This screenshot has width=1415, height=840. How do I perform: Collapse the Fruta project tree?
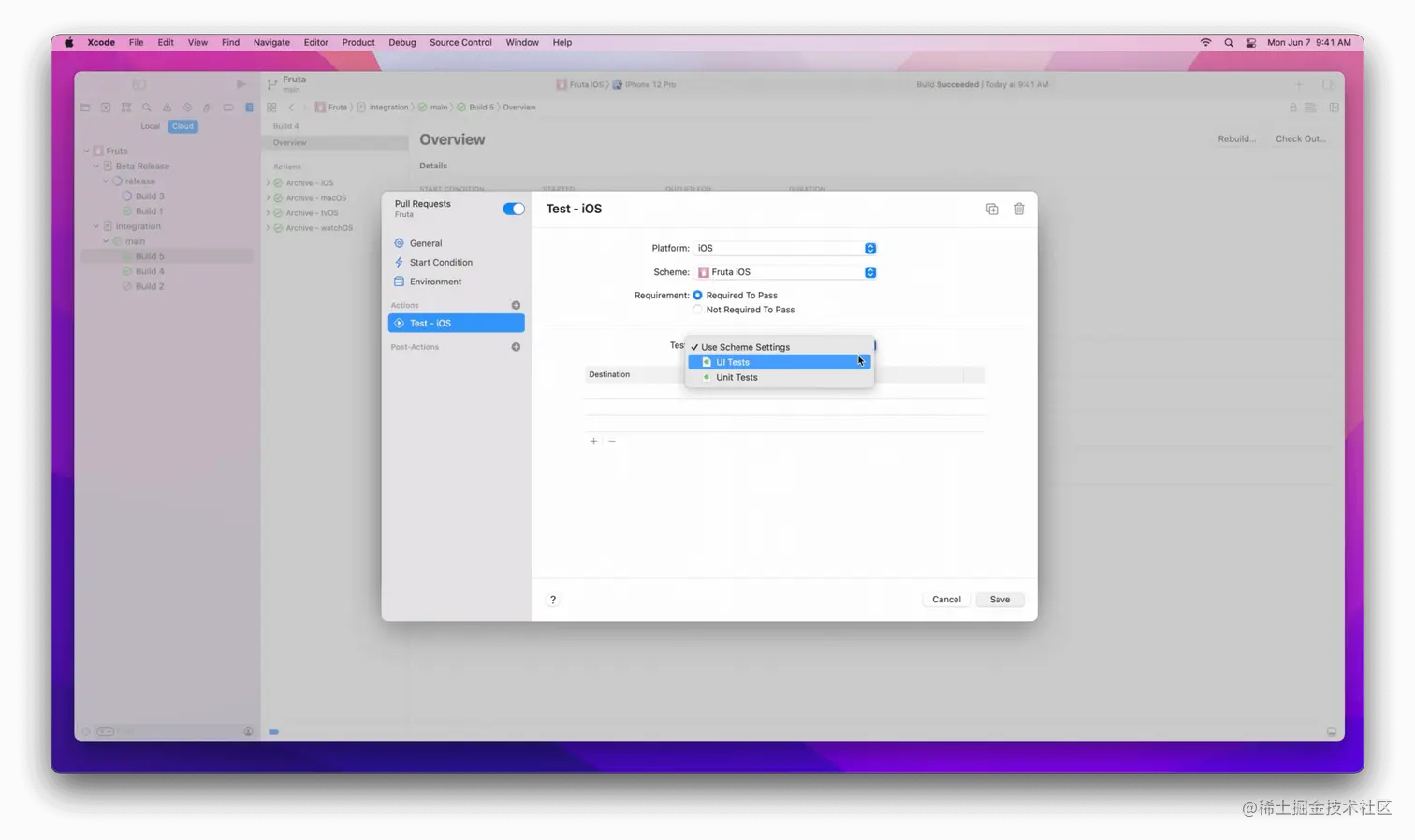[x=86, y=151]
